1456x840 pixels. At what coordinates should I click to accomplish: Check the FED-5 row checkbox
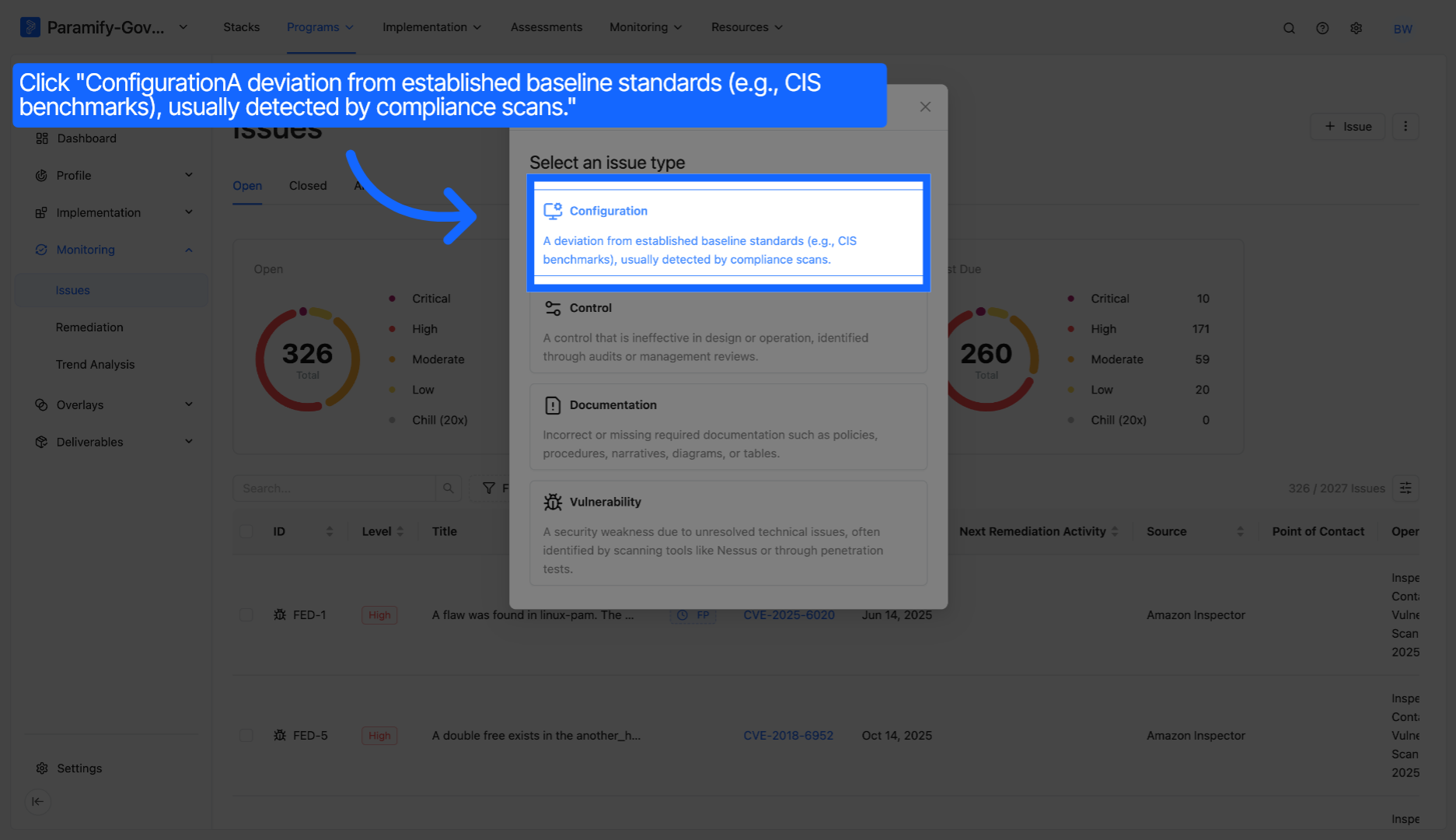pos(246,736)
